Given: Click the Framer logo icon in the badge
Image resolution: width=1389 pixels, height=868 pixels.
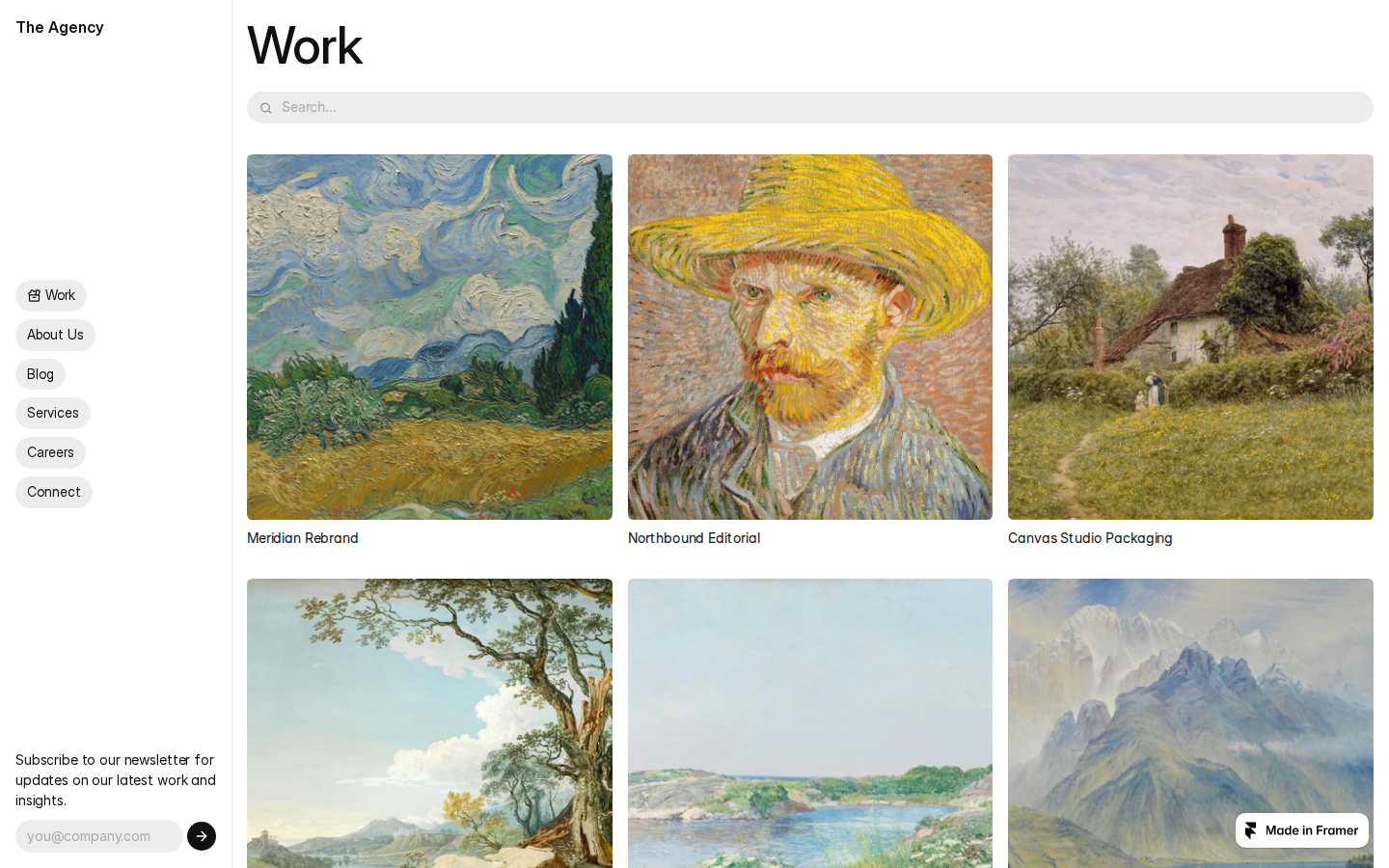Looking at the screenshot, I should [1251, 830].
